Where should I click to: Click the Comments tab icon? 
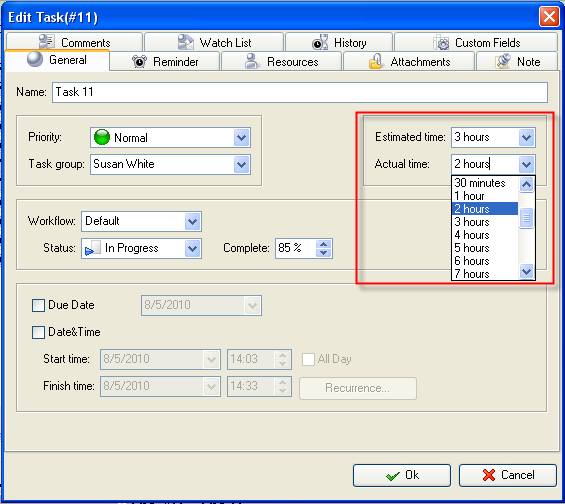[46, 41]
